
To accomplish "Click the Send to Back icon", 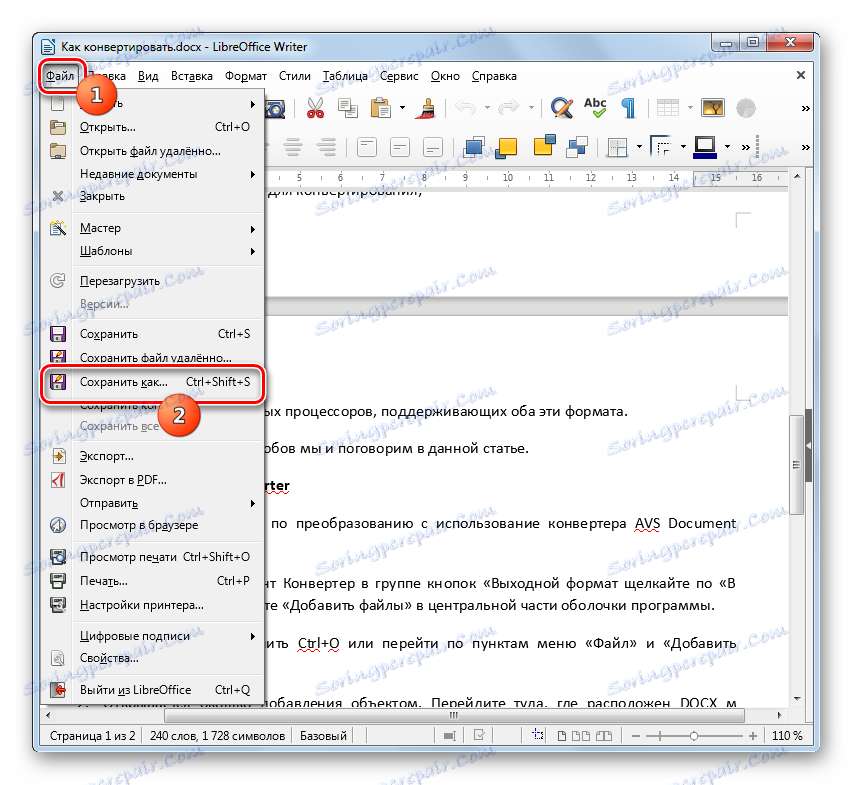I will coord(577,147).
